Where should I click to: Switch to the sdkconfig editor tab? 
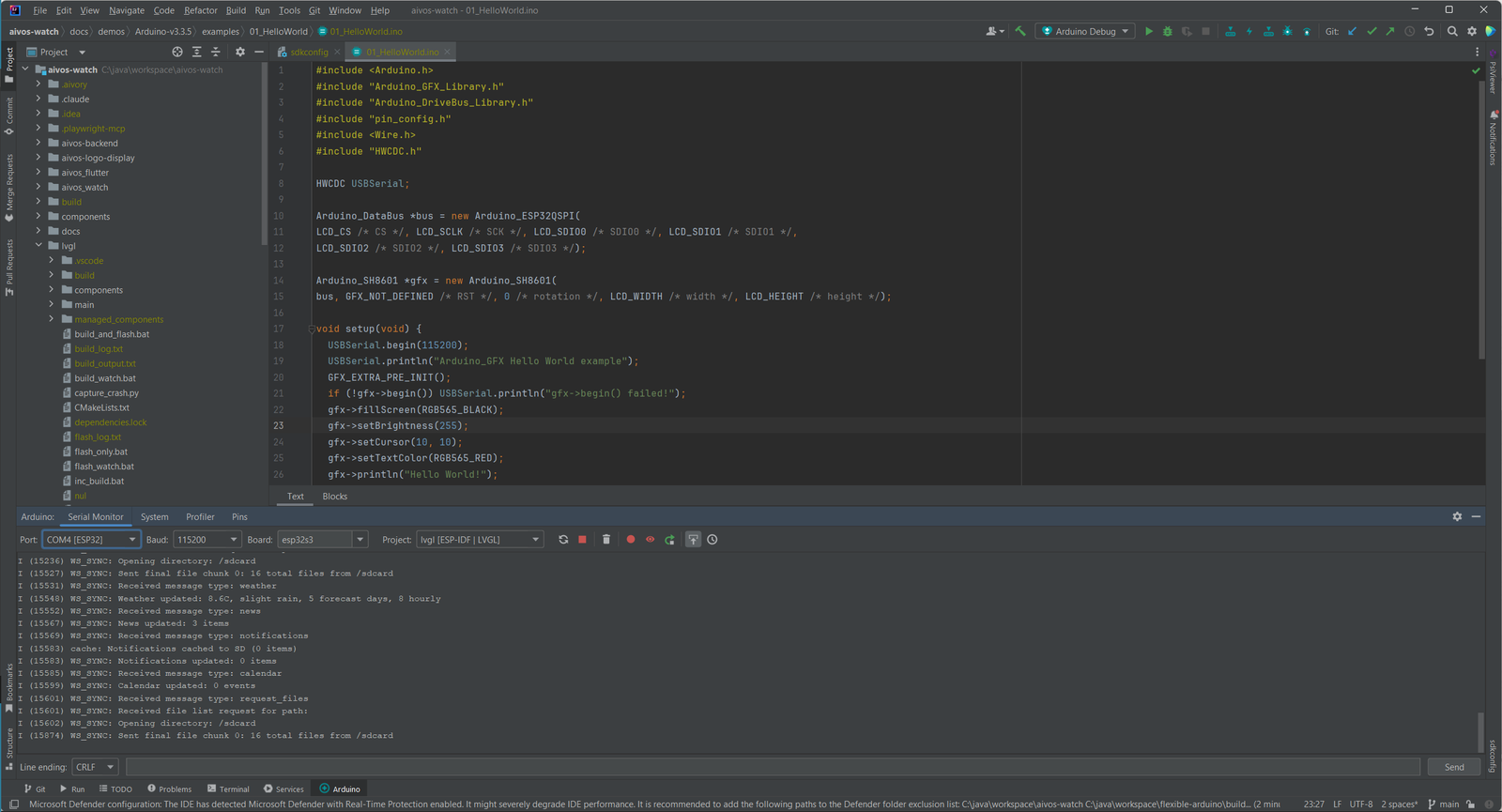[309, 52]
